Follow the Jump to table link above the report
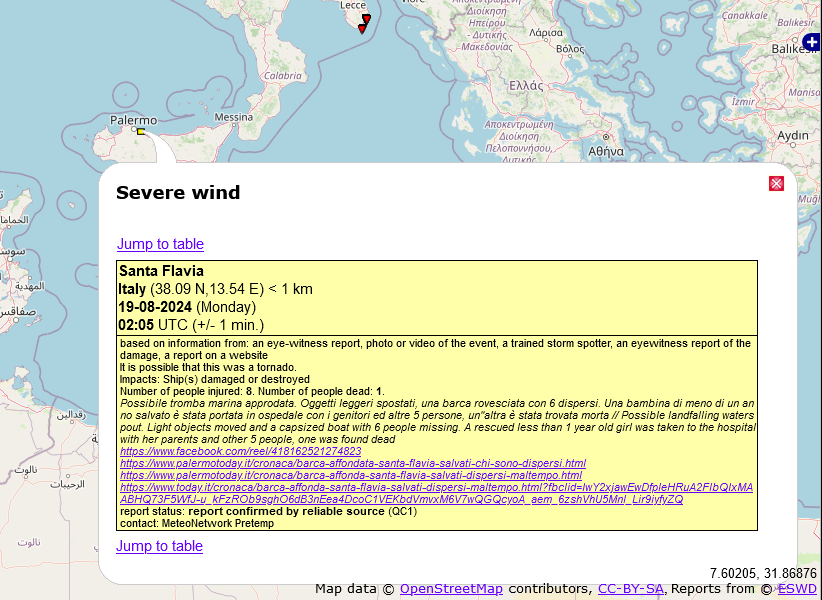This screenshot has height=600, width=822. (x=160, y=244)
